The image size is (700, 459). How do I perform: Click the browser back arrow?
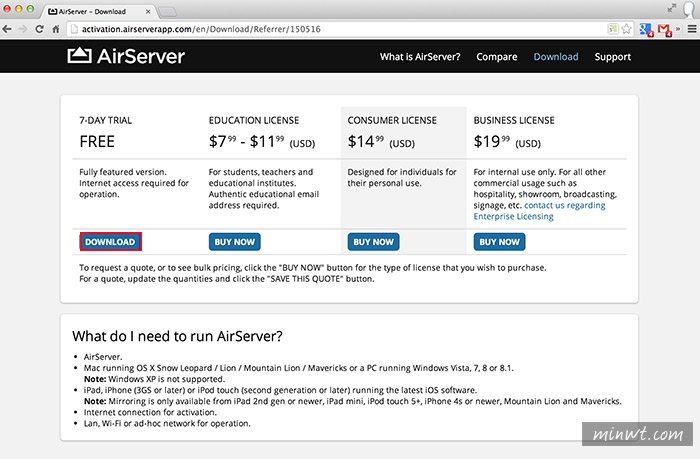(7, 29)
